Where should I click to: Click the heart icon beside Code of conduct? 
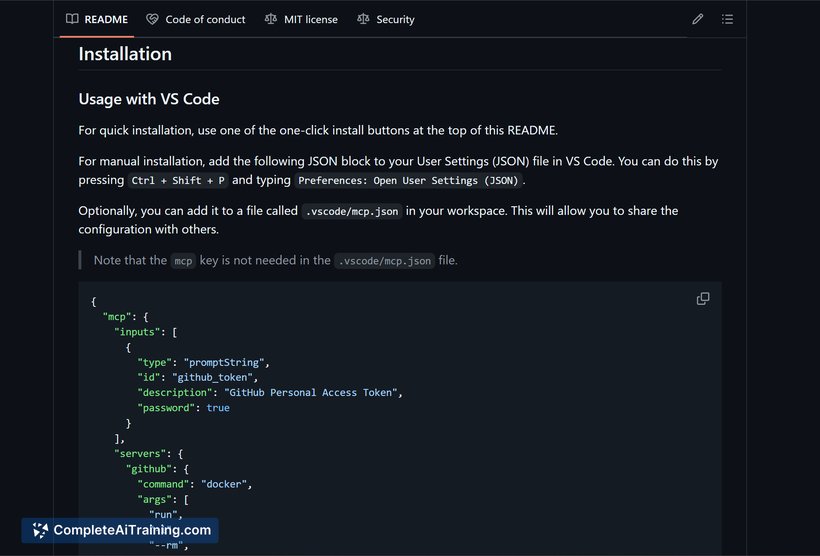tap(152, 19)
